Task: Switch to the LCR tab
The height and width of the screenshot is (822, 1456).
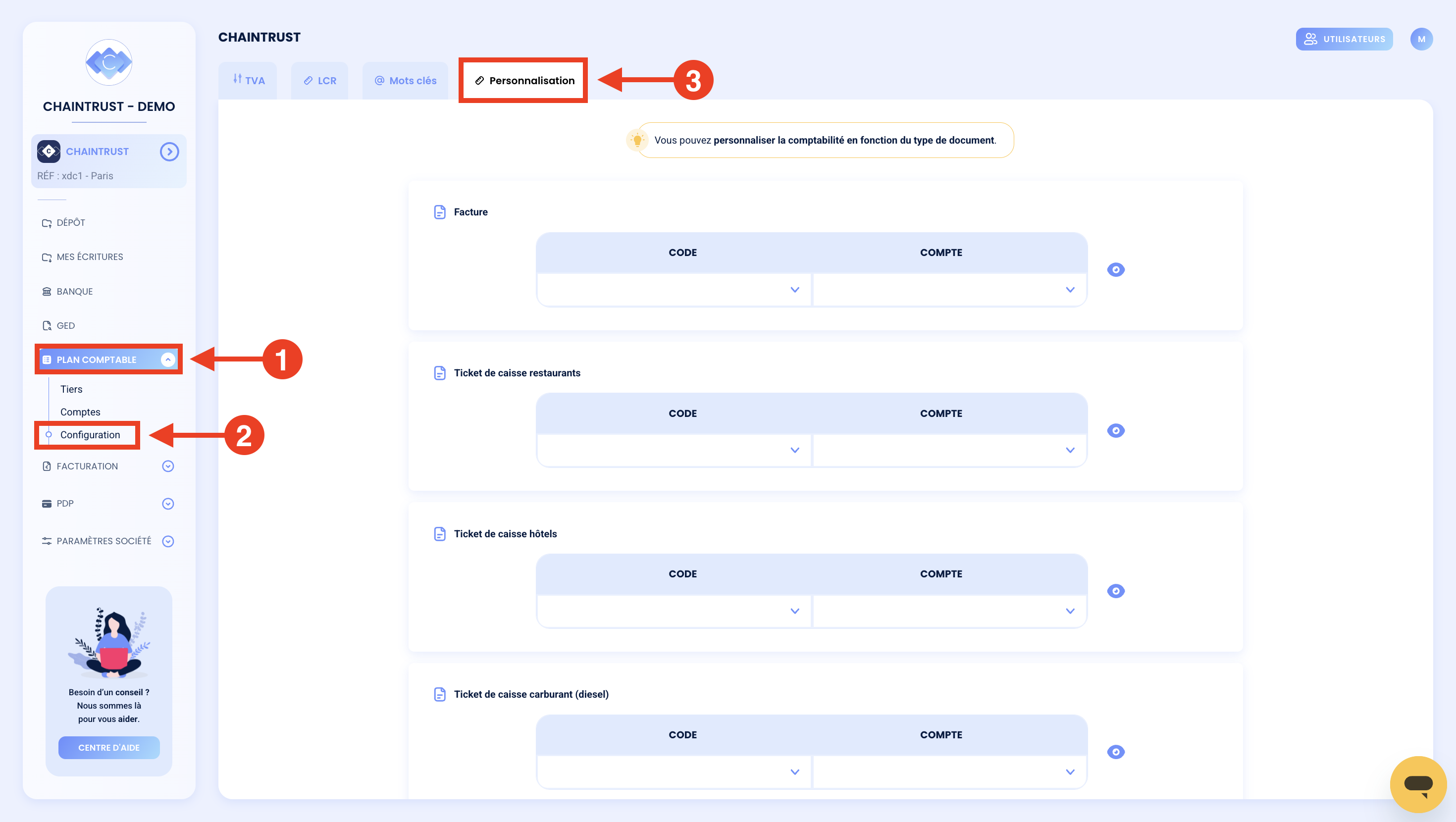Action: [320, 80]
